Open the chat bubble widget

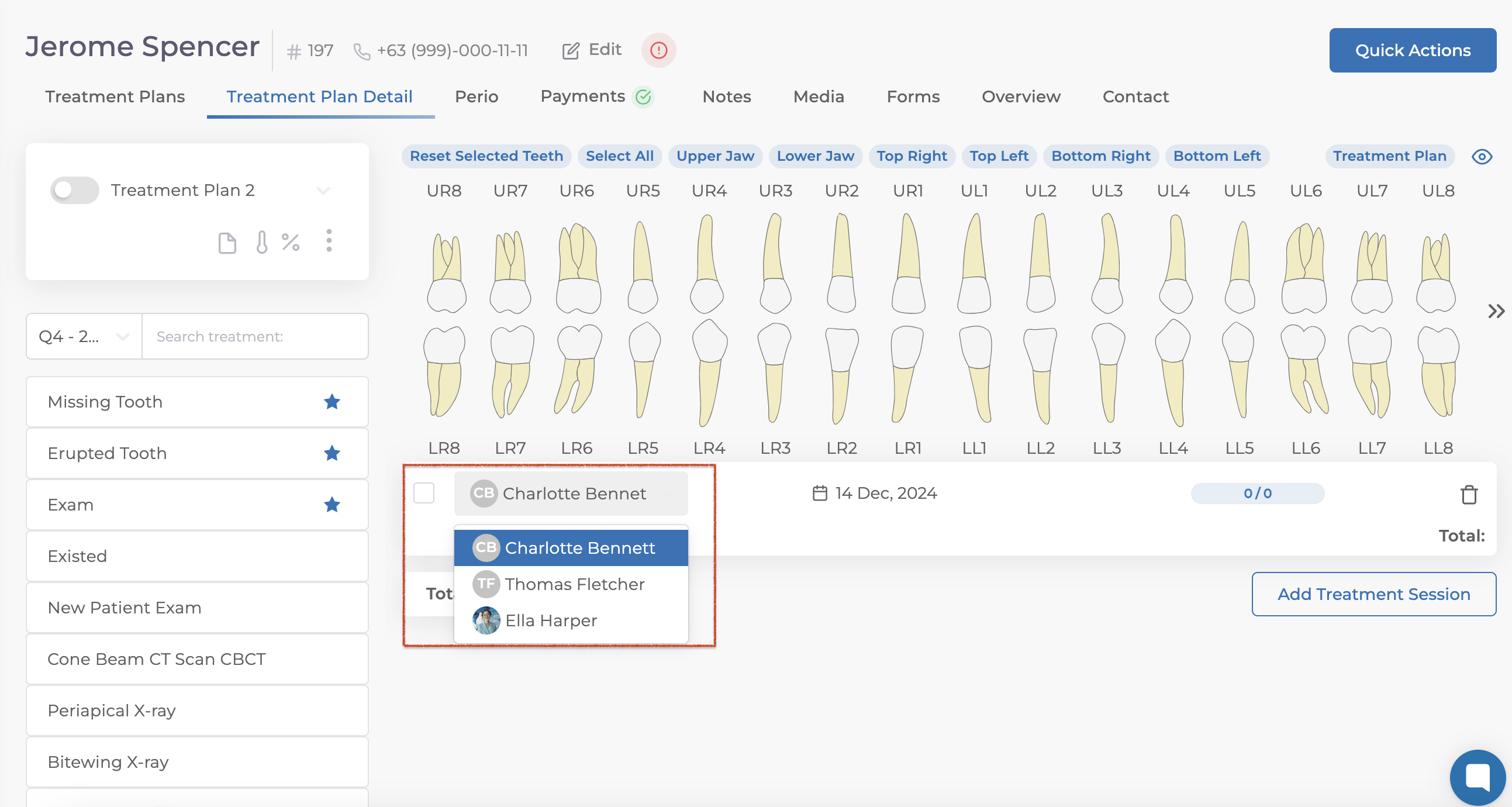[1477, 777]
